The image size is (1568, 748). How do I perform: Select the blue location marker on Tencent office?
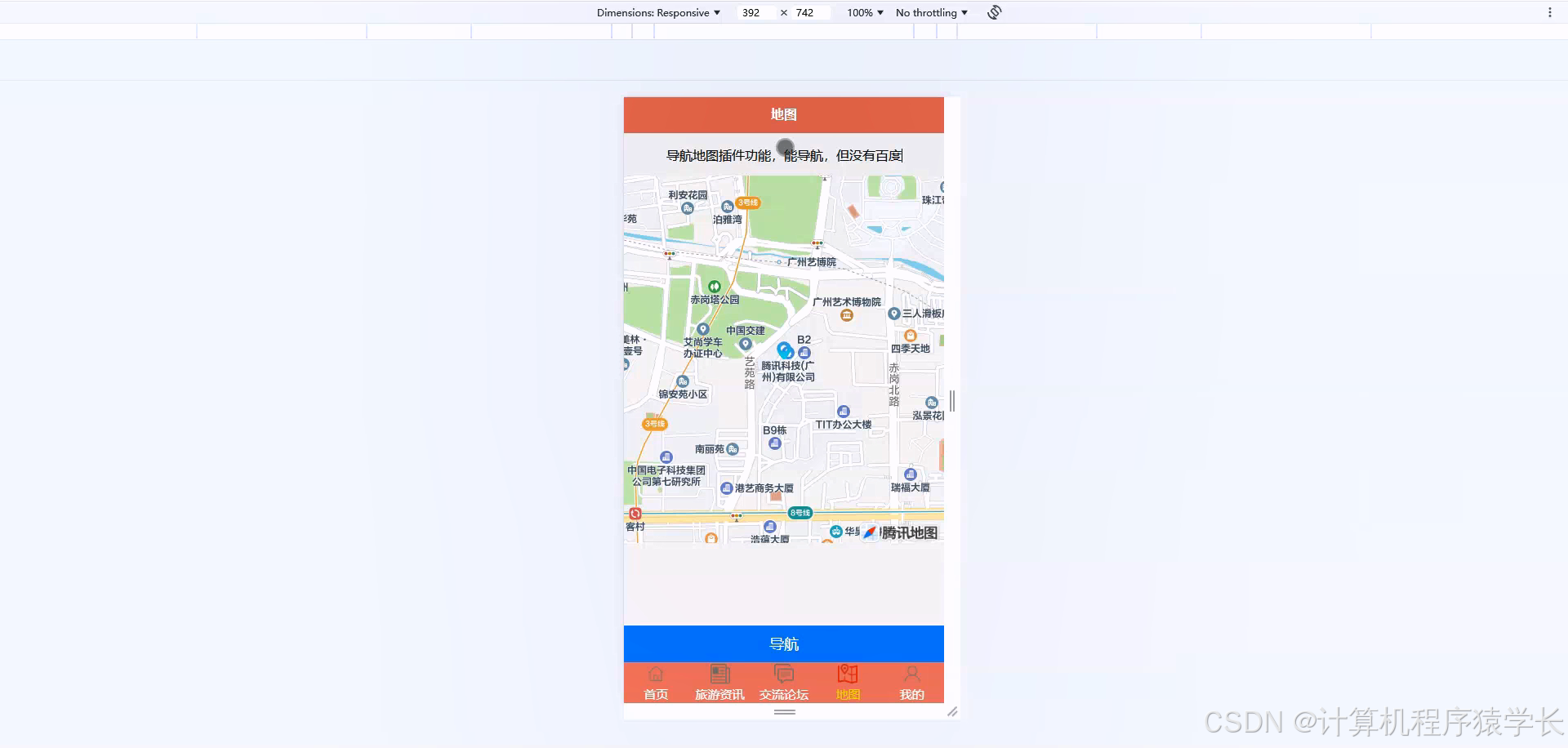coord(785,350)
